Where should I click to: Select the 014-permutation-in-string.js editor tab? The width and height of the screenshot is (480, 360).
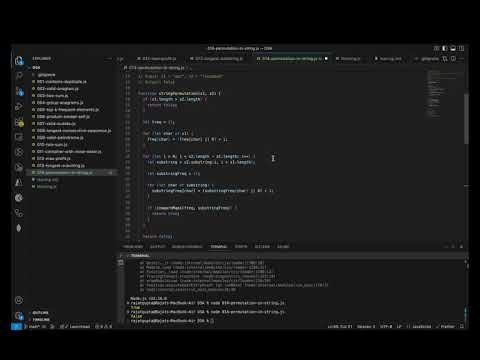point(290,59)
